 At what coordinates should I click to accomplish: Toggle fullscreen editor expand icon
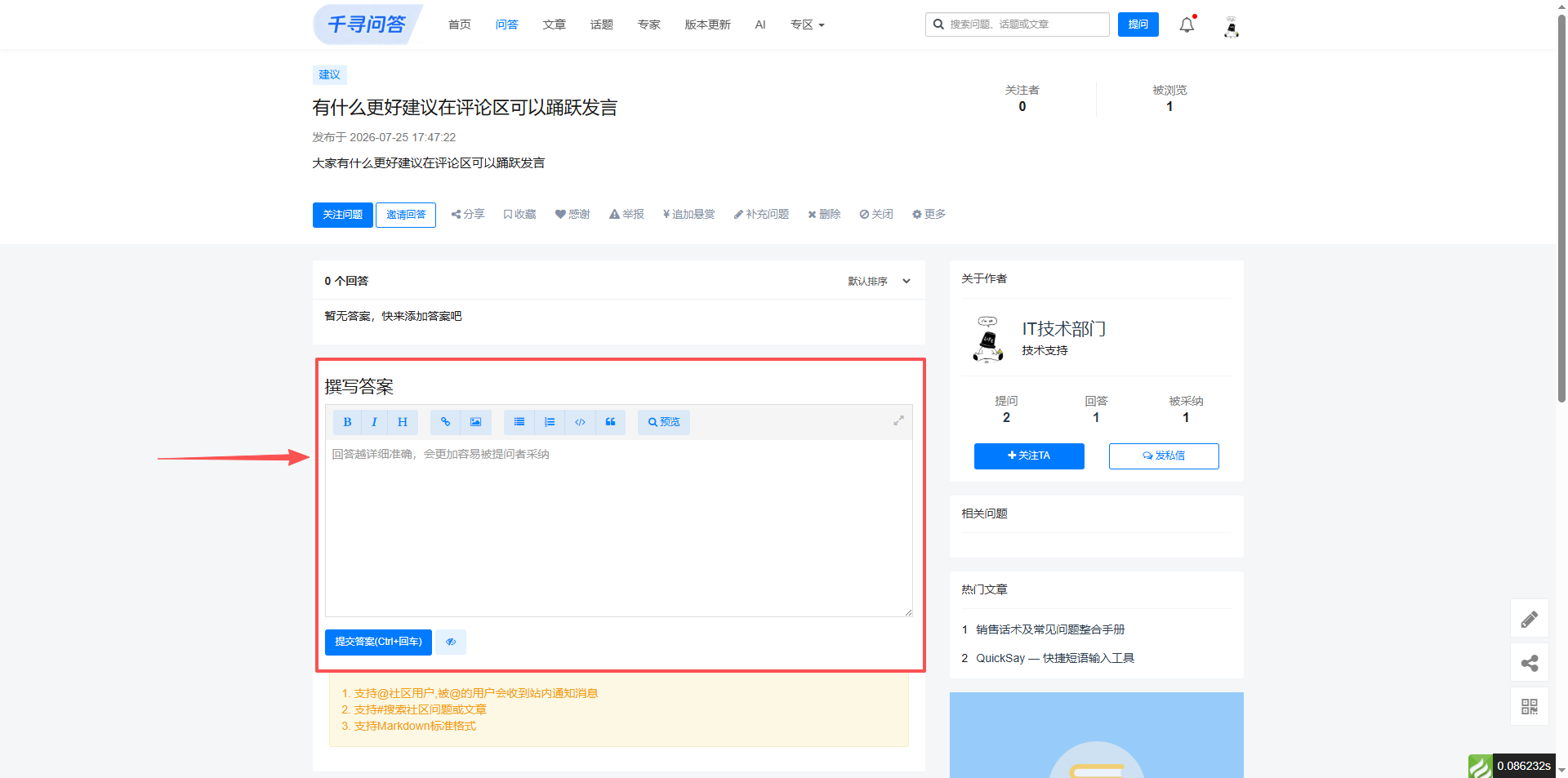(898, 420)
